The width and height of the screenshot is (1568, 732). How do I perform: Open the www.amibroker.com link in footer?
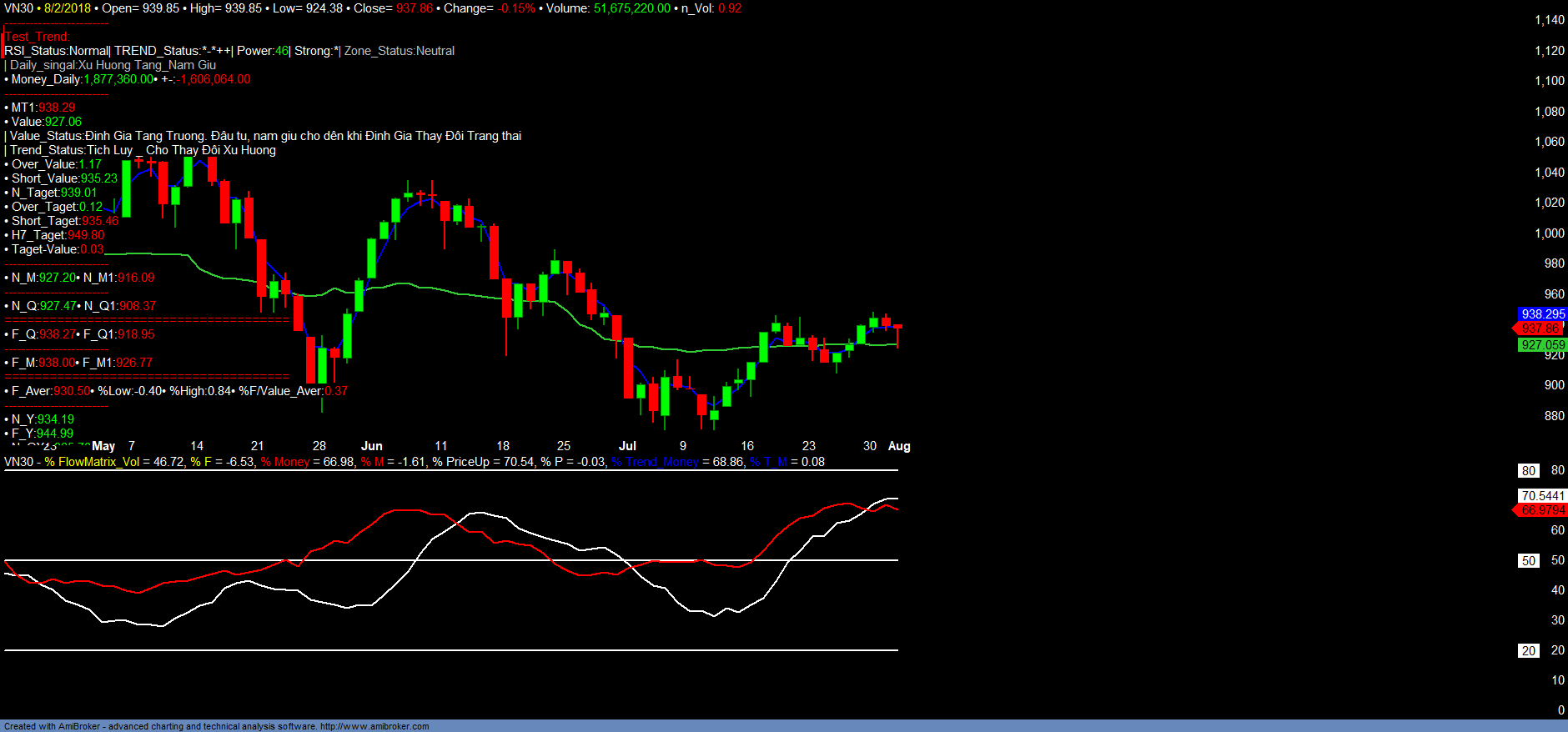click(x=374, y=726)
